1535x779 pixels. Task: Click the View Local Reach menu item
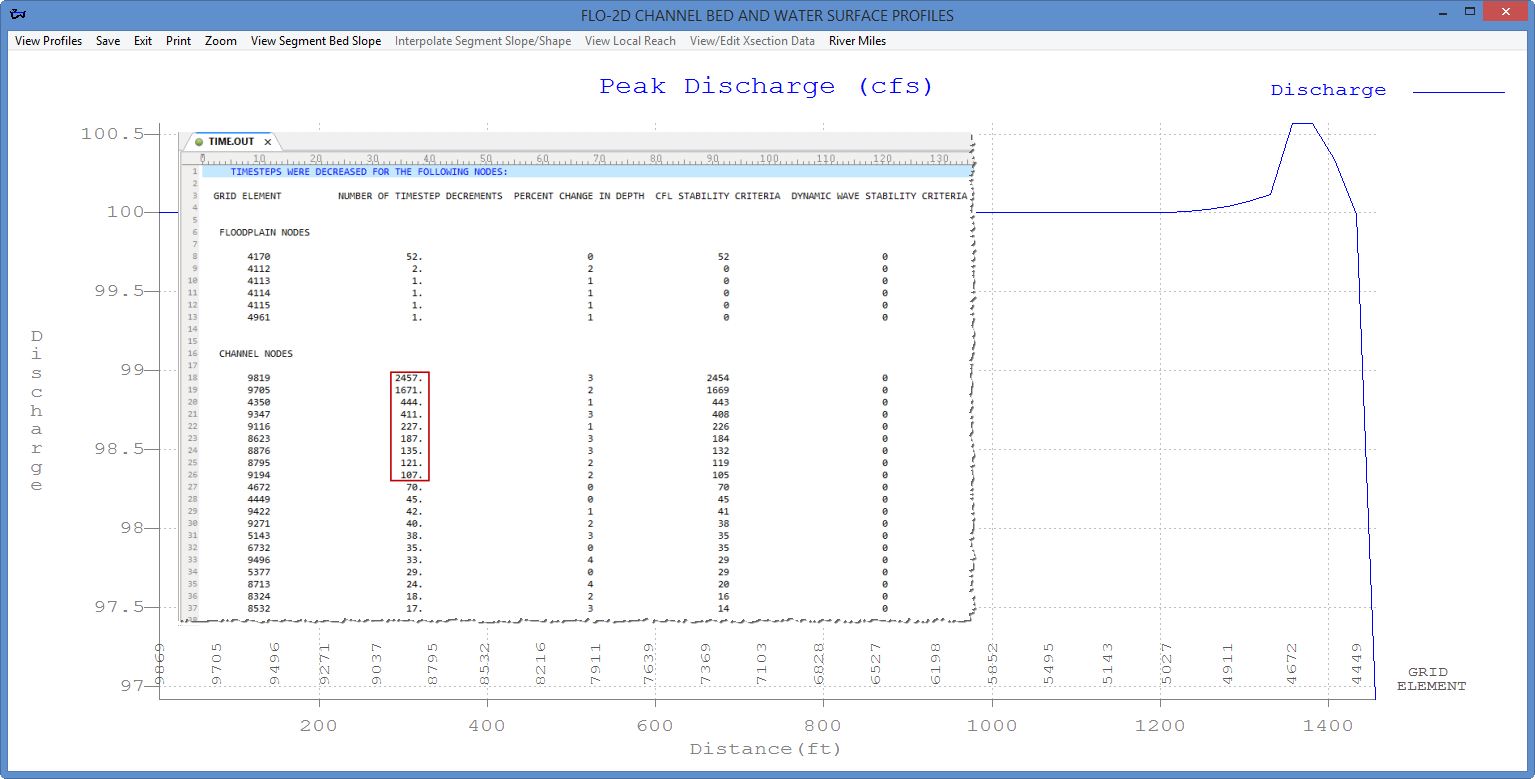[x=630, y=41]
